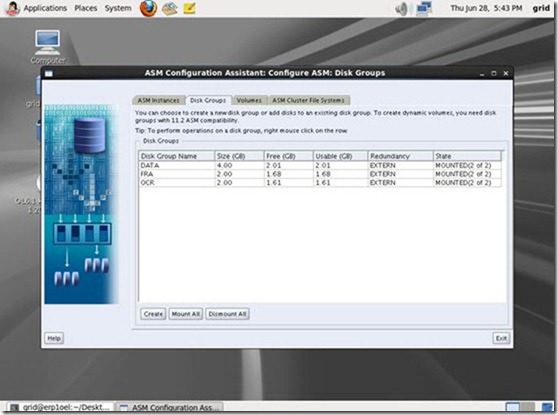
Task: Click the Mount All button
Action: tap(186, 314)
